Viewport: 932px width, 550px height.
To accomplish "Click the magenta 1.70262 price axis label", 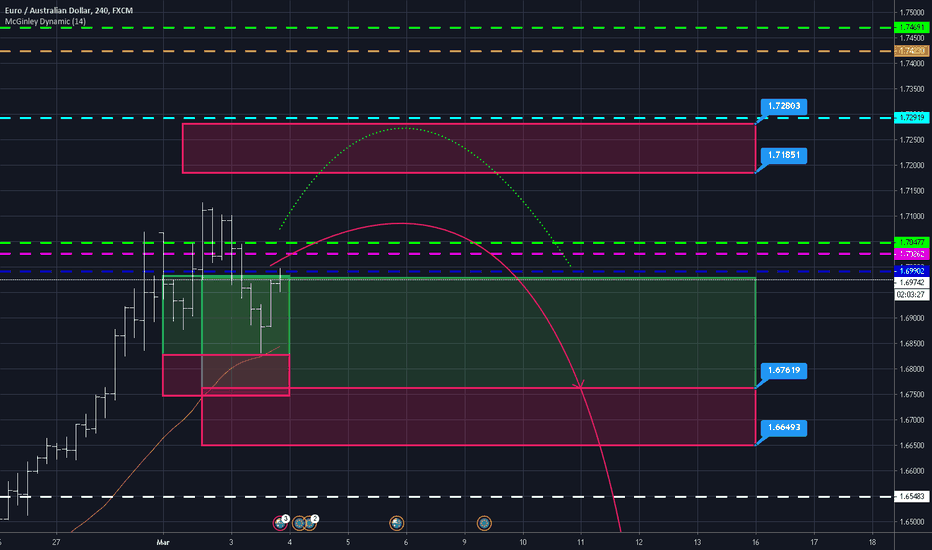I will (x=911, y=254).
